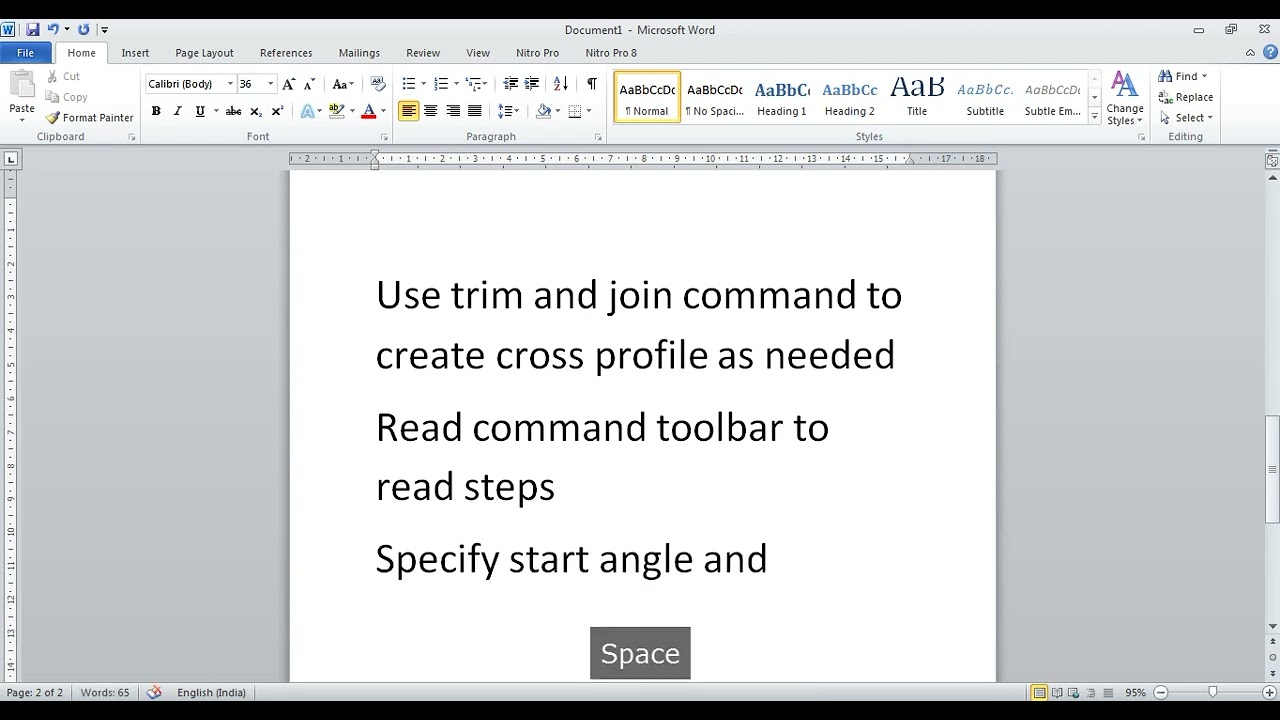The width and height of the screenshot is (1280, 720).
Task: Open the font size dropdown showing 36
Action: tap(270, 84)
